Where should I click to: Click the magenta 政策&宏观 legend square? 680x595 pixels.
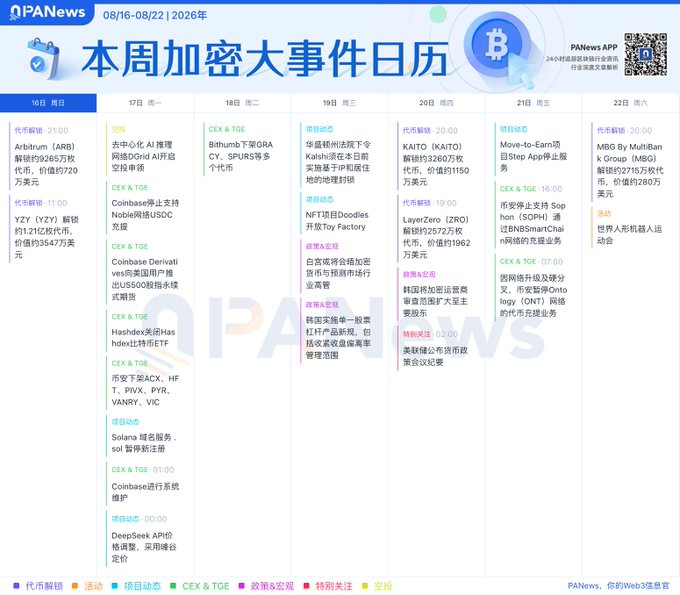[x=242, y=585]
